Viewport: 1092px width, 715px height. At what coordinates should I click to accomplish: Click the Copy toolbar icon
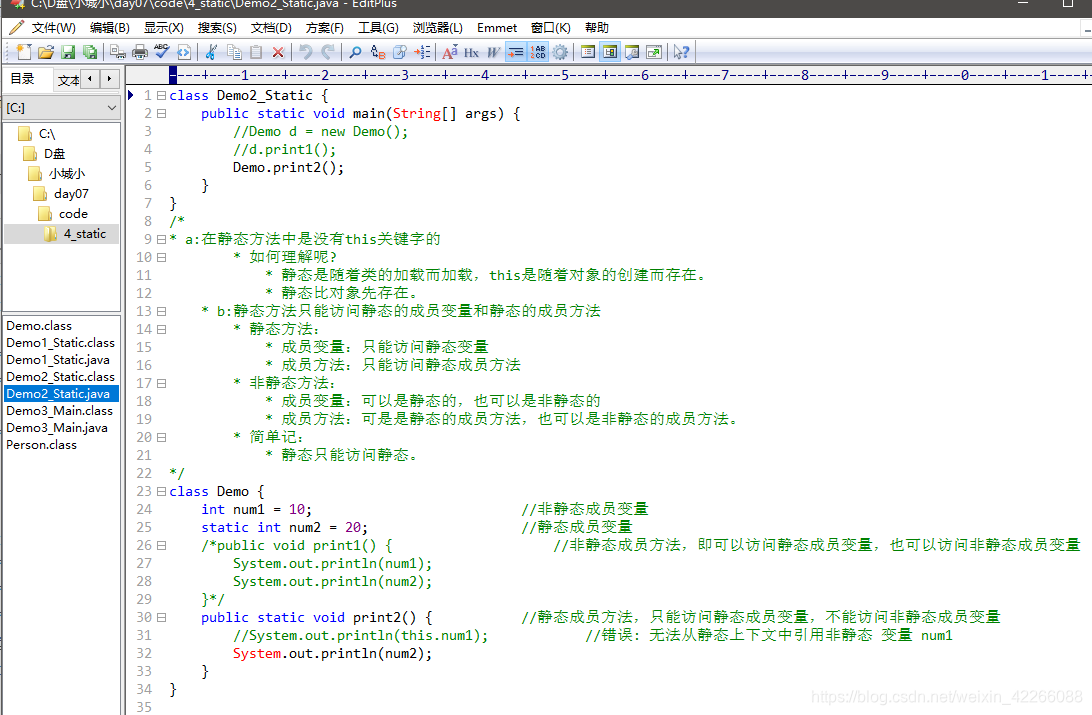pyautogui.click(x=234, y=52)
